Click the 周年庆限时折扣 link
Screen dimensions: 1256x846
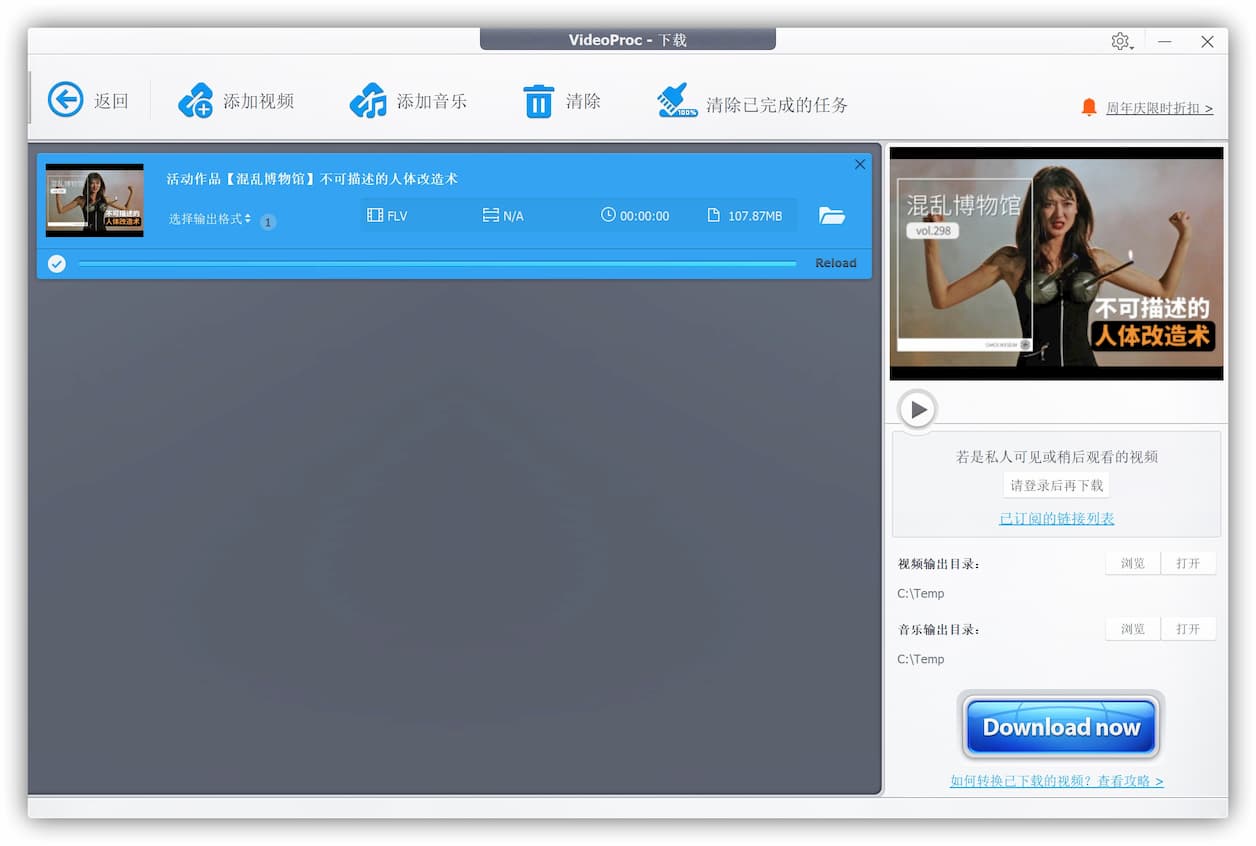[1160, 108]
